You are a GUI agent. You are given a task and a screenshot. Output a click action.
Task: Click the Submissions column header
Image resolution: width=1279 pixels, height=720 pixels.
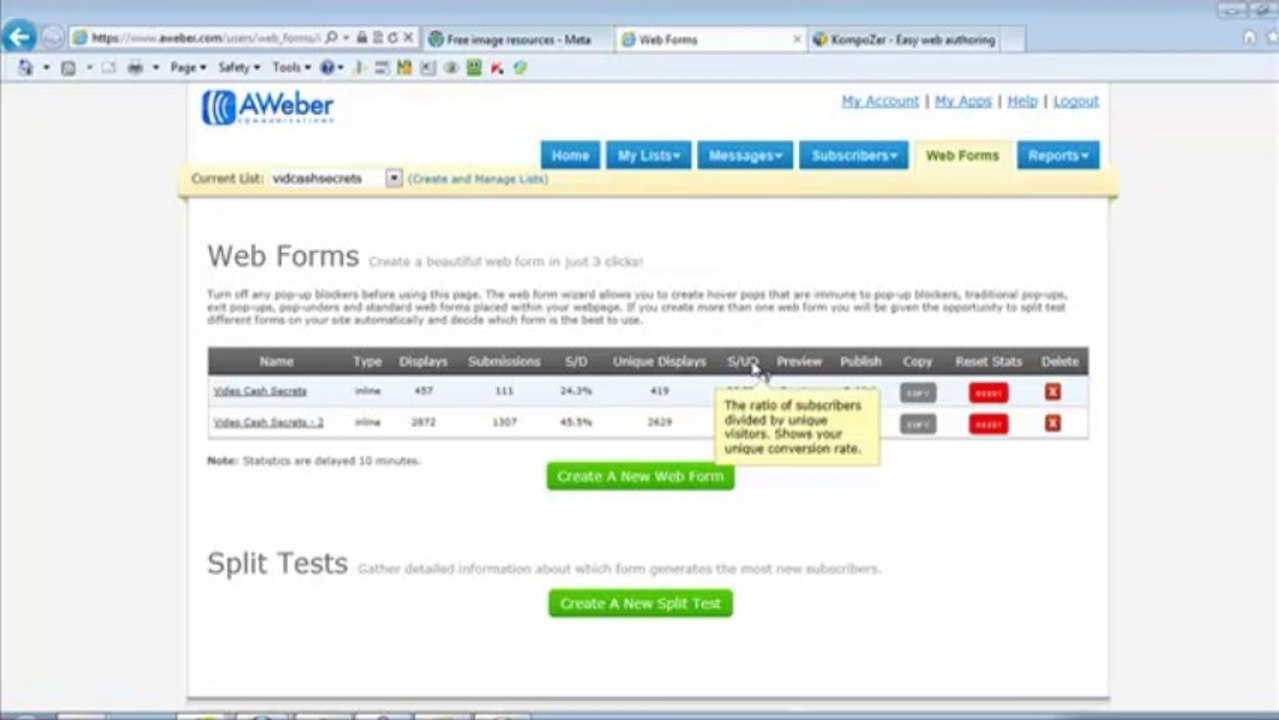point(504,361)
